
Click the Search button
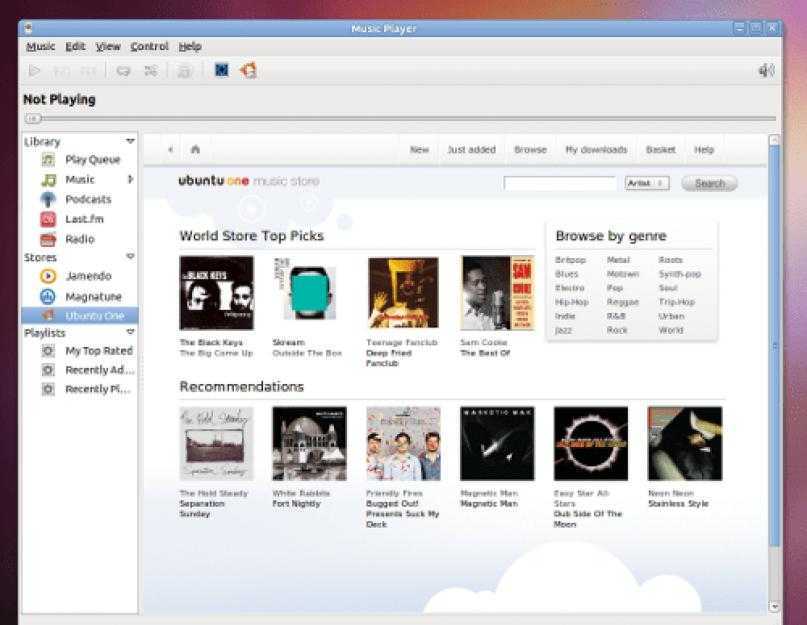[x=709, y=183]
